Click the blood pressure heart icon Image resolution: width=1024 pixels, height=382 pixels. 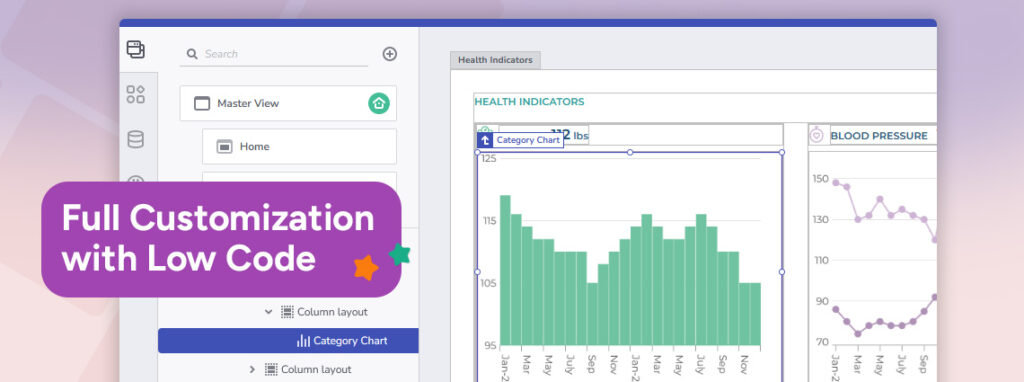click(x=816, y=136)
